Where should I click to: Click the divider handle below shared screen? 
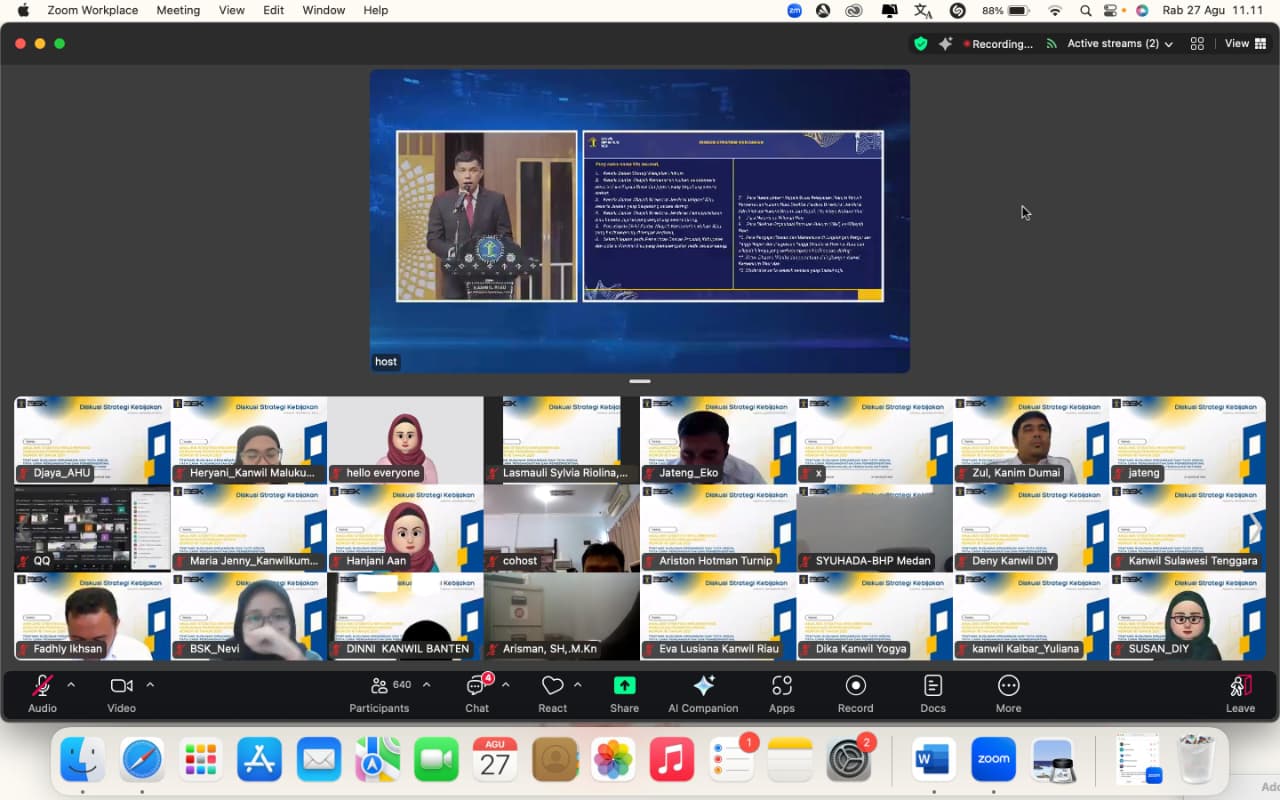(x=640, y=381)
